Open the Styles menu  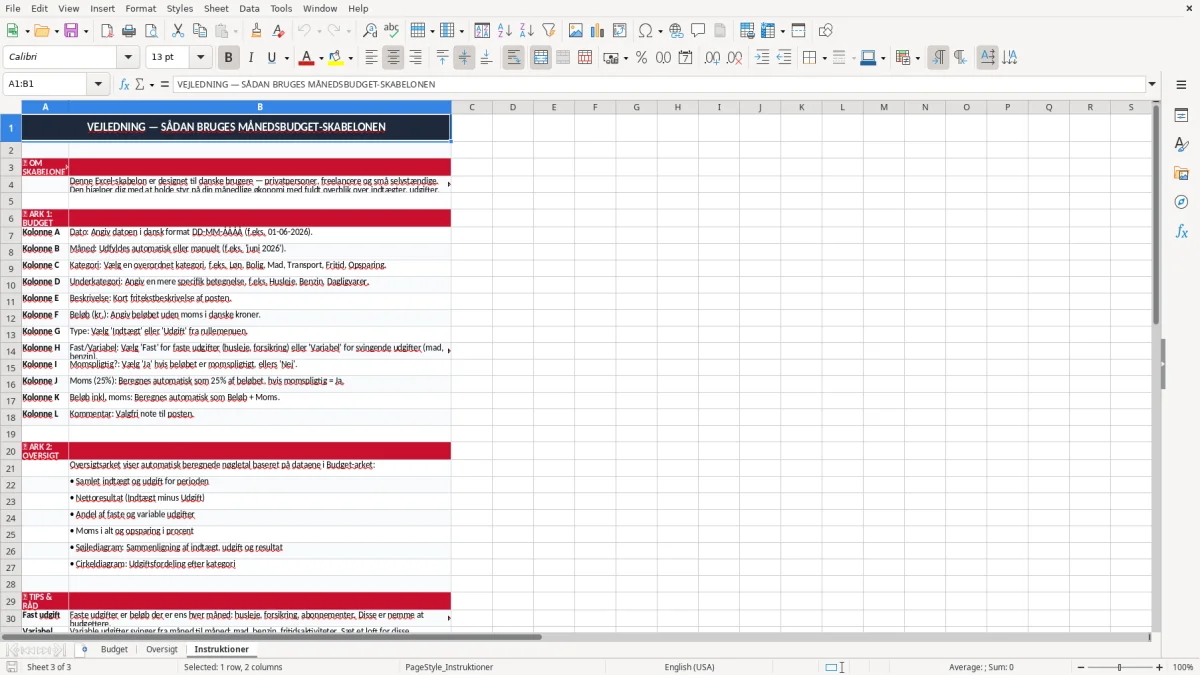(181, 8)
